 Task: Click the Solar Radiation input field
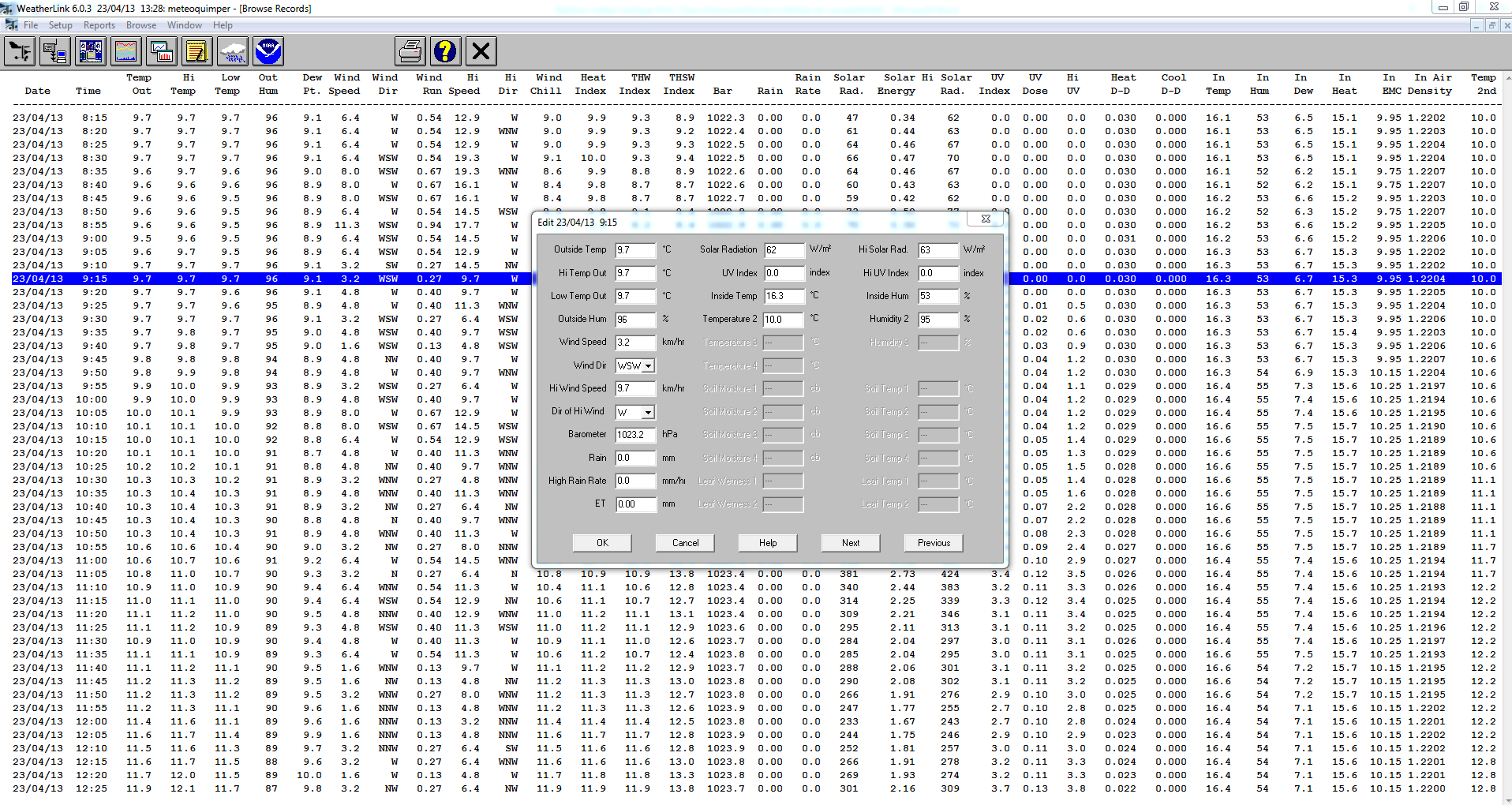pyautogui.click(x=784, y=250)
